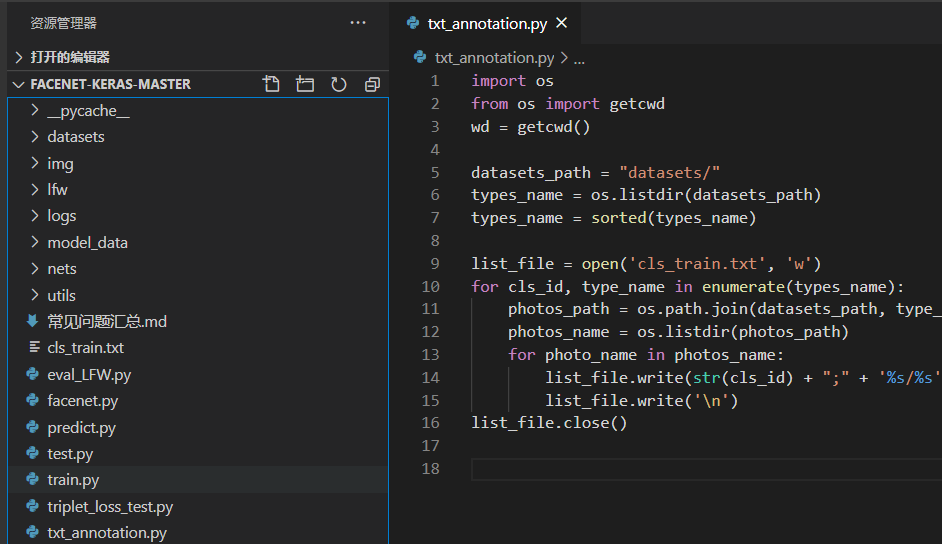
Task: Click the "datasets/" string on line 5
Action: click(669, 173)
